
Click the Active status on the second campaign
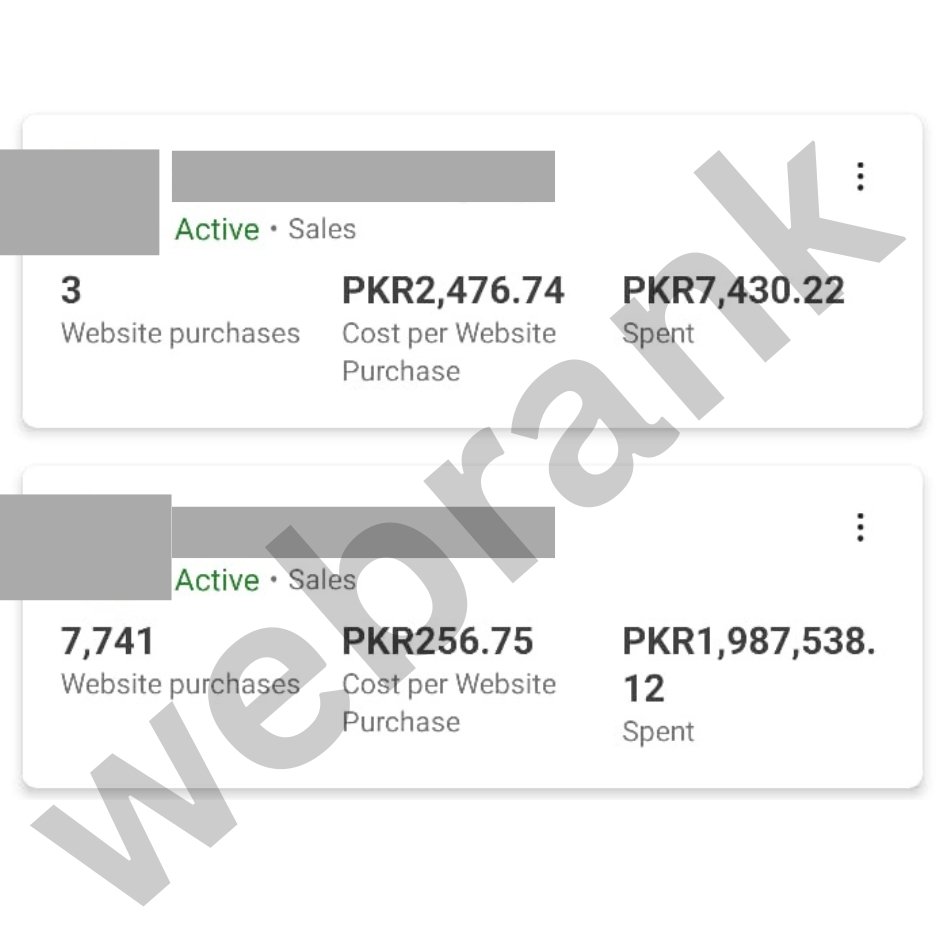[217, 581]
